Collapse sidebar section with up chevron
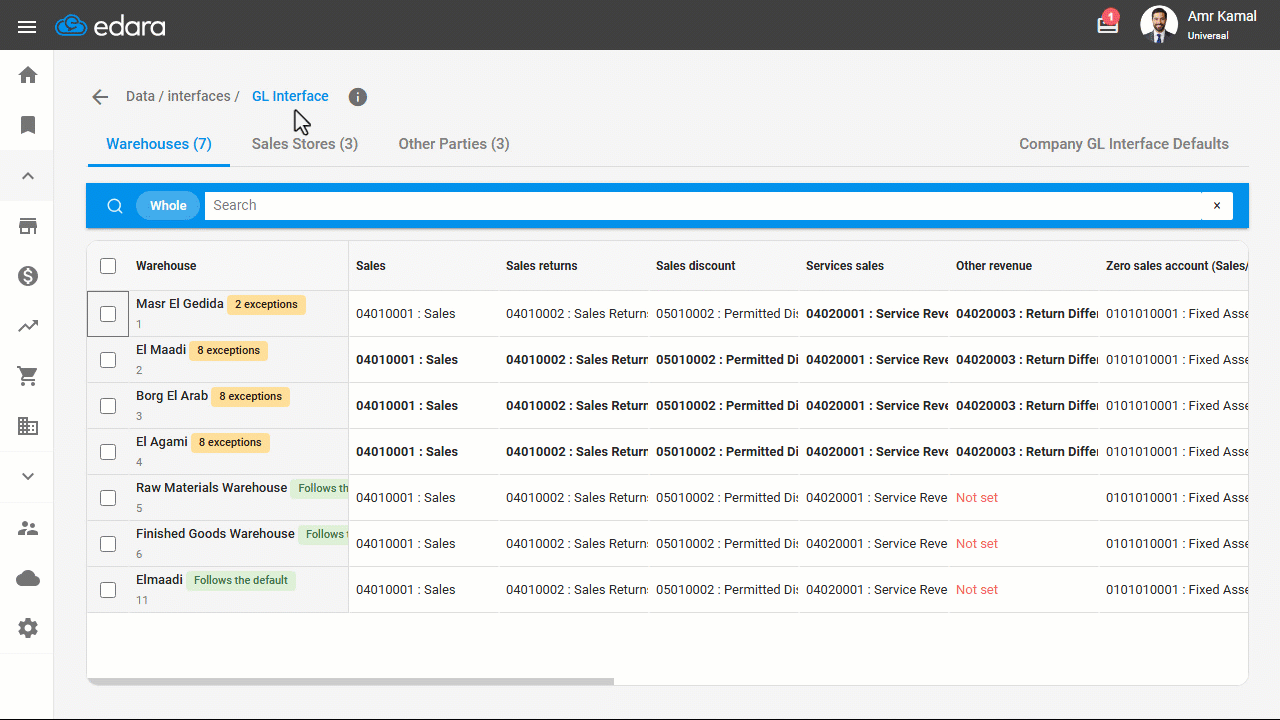 [28, 176]
